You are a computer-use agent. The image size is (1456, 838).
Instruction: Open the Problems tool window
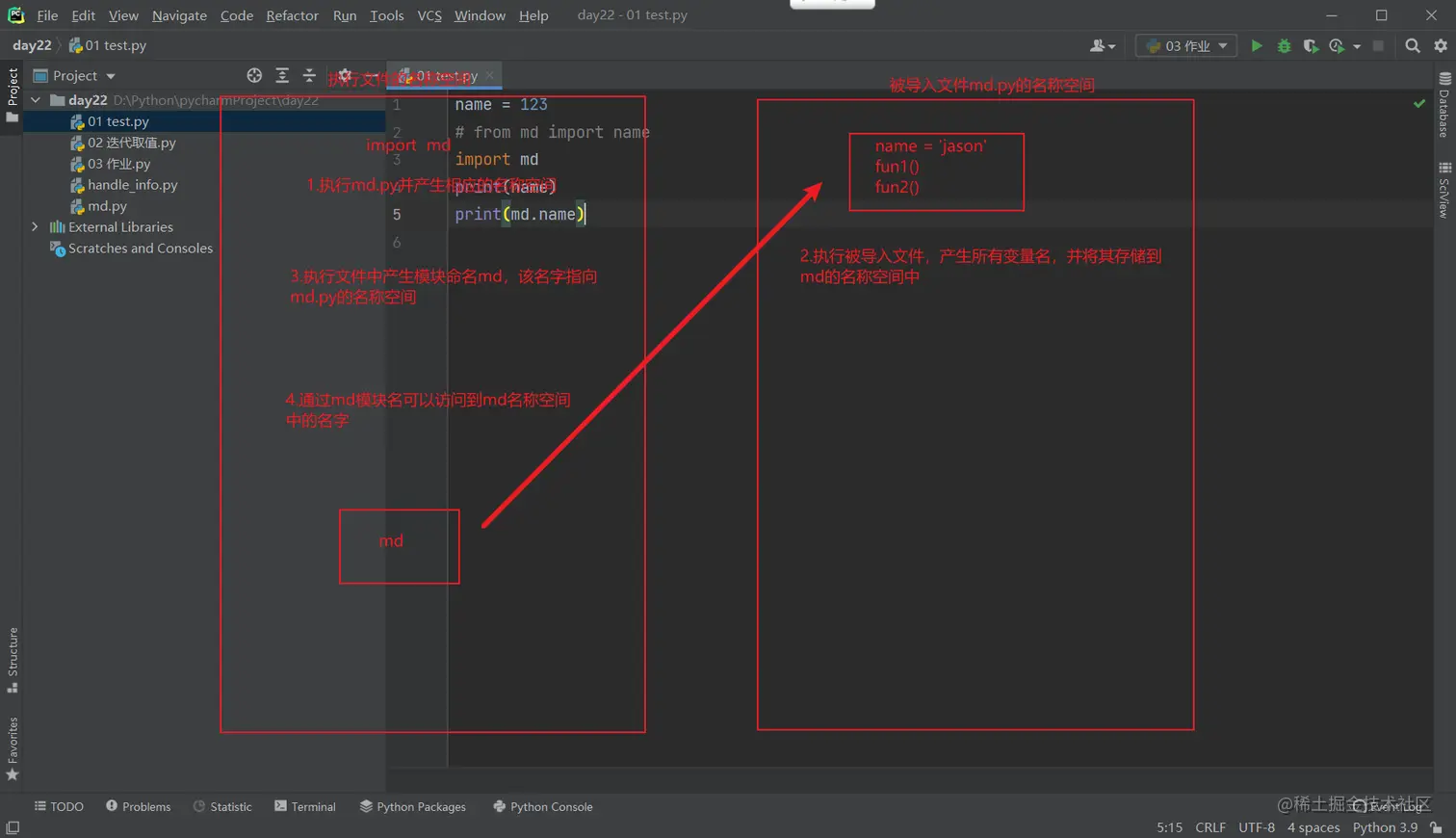[138, 806]
